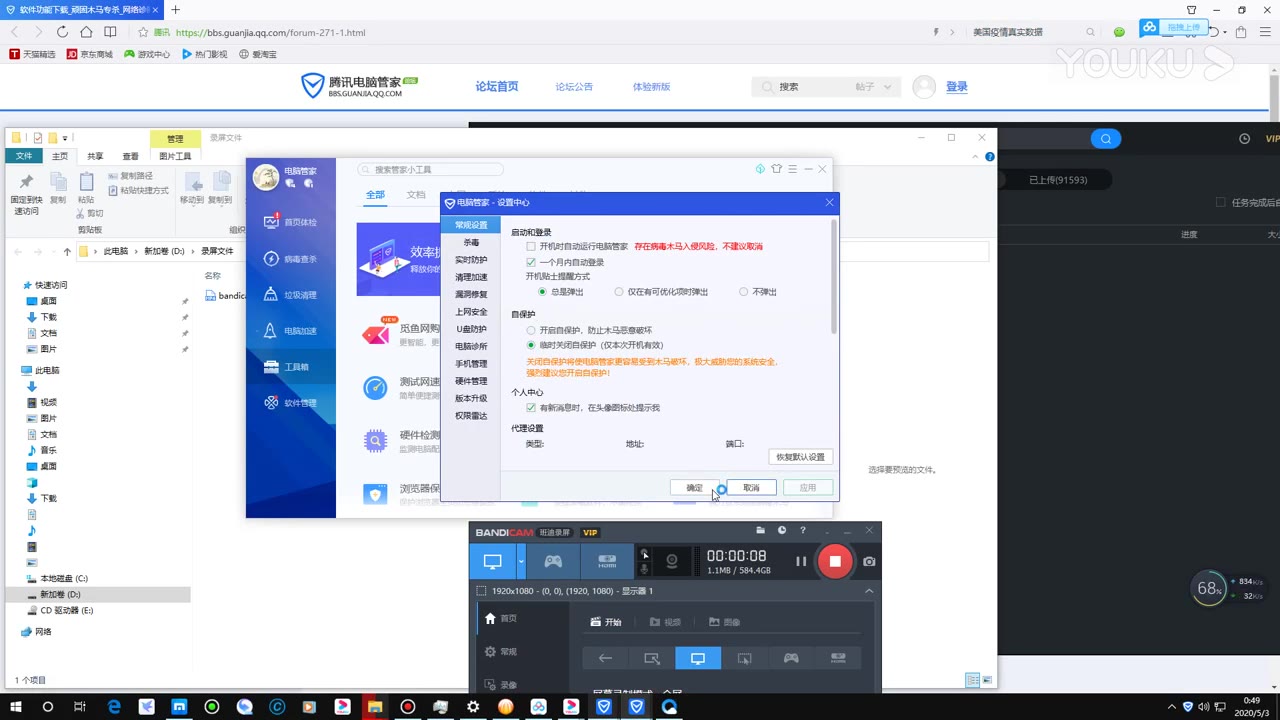Switch to Bandicam 视频 tab
The height and width of the screenshot is (720, 1280).
pyautogui.click(x=665, y=622)
